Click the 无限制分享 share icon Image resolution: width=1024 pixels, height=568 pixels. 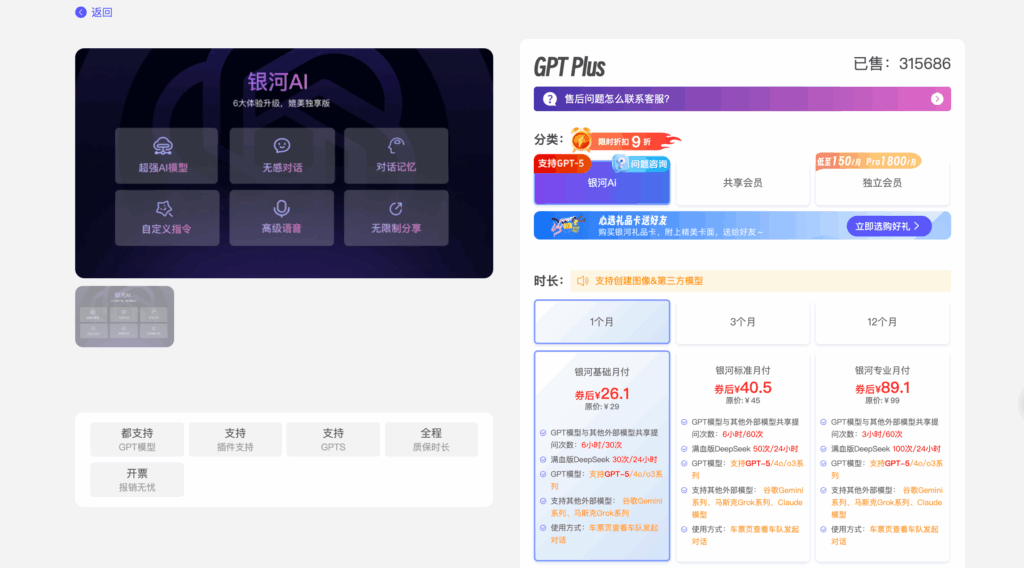(396, 208)
